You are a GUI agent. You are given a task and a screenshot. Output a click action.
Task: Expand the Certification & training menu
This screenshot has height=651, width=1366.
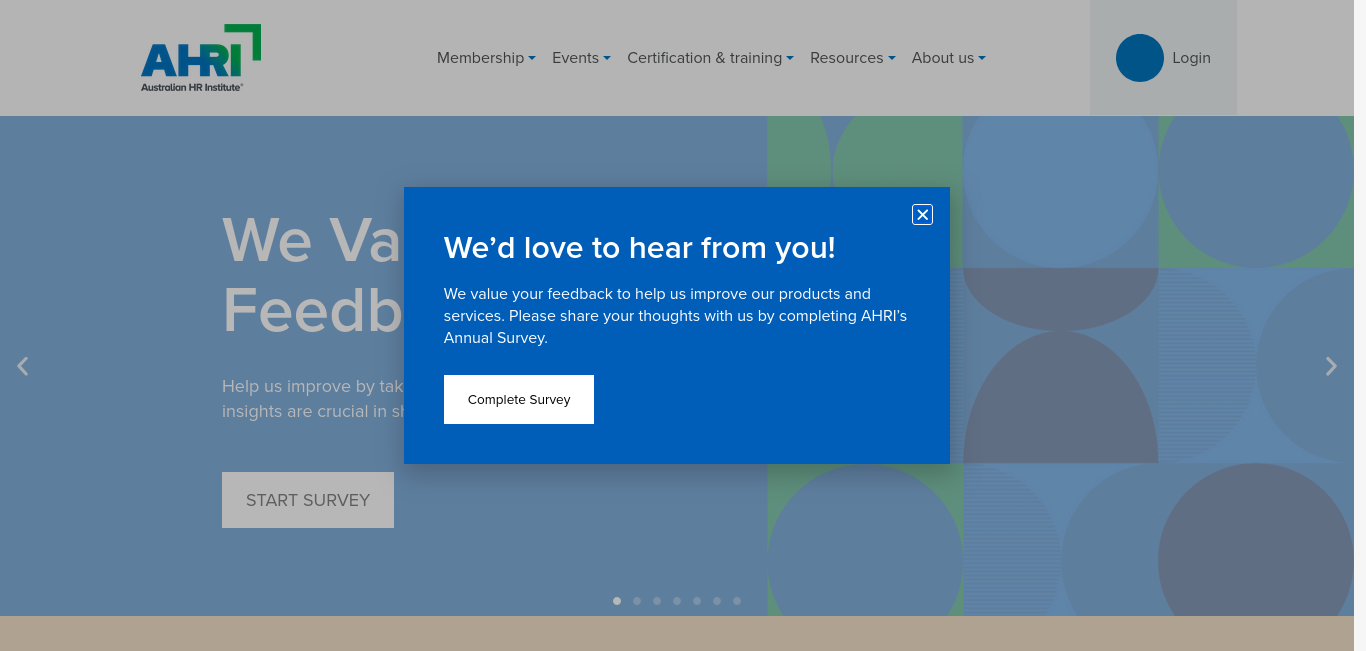pos(710,58)
